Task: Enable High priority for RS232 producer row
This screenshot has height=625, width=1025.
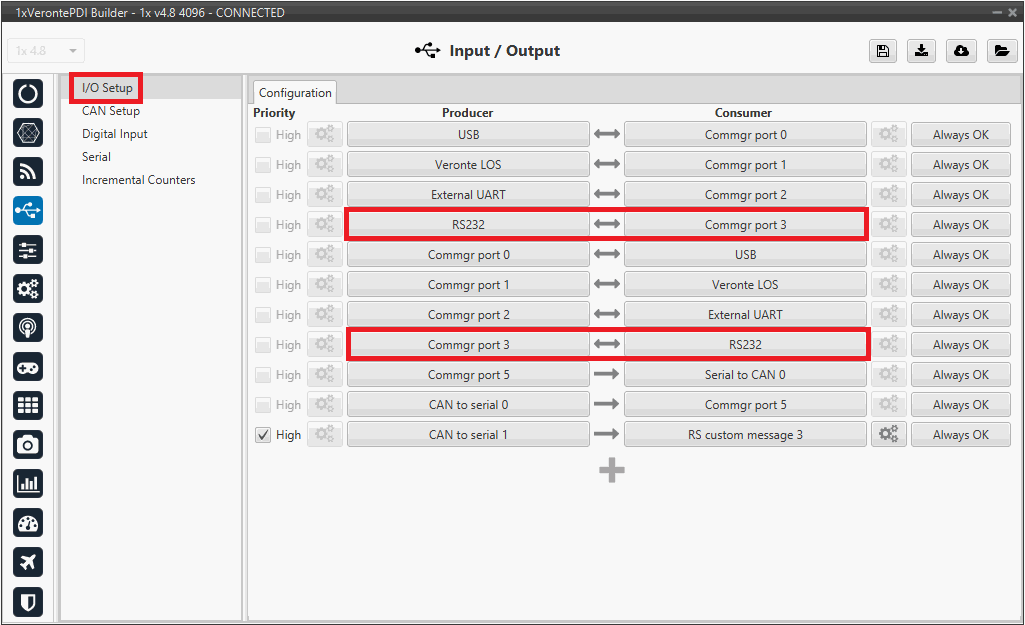Action: click(x=263, y=225)
